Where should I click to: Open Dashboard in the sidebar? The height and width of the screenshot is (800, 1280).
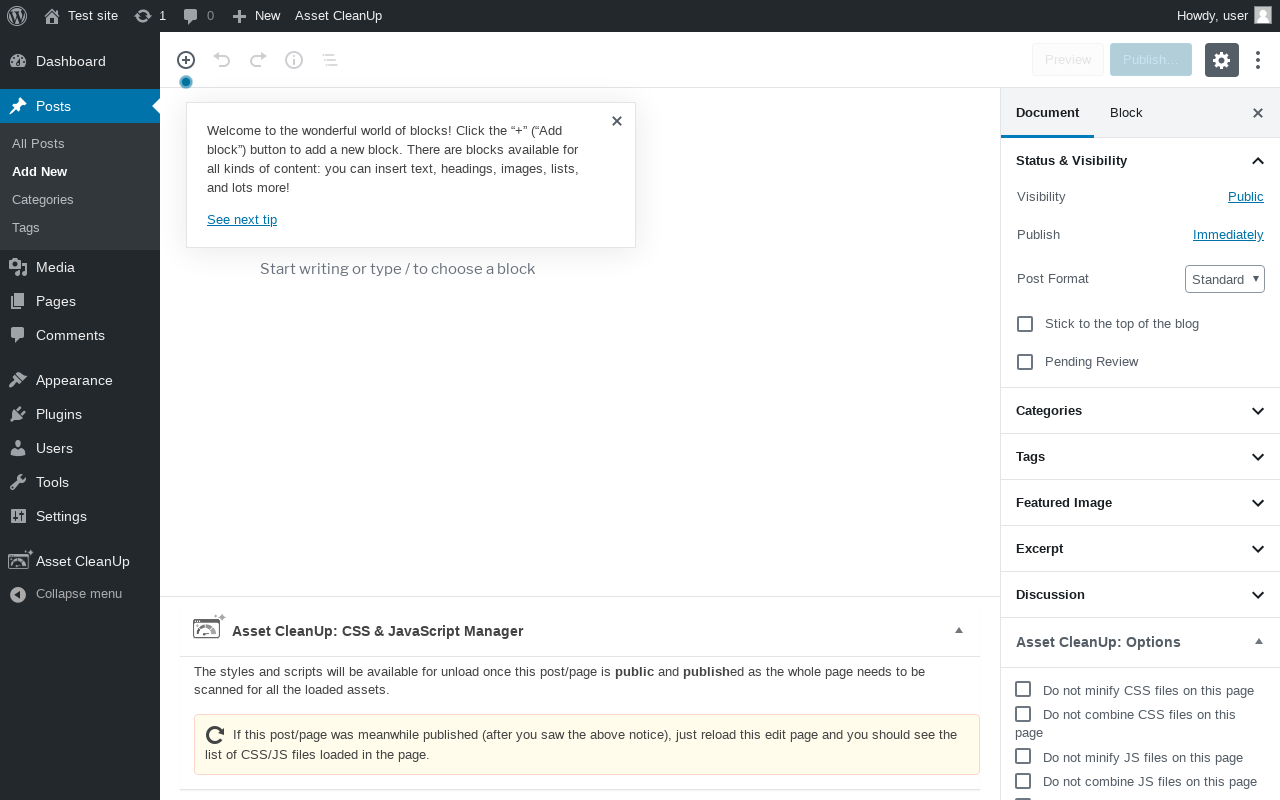(80, 61)
